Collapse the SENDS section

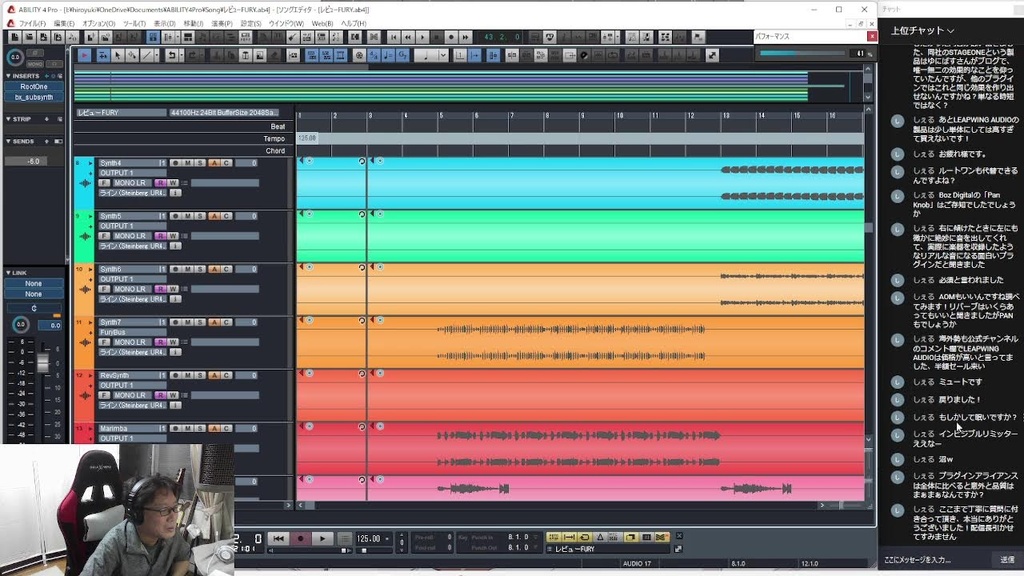pyautogui.click(x=9, y=142)
